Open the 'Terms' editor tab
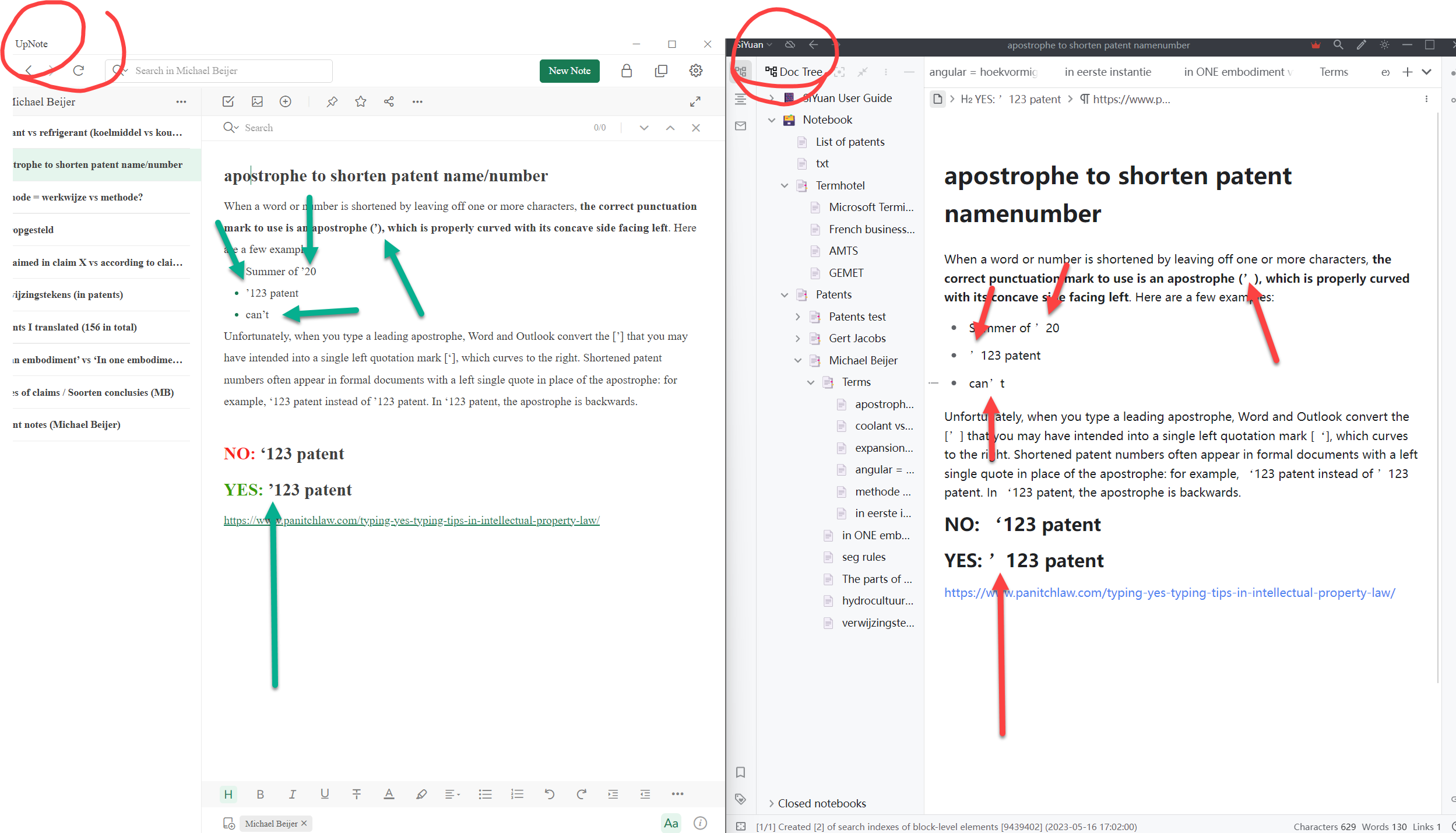This screenshot has height=833, width=1456. point(1334,72)
